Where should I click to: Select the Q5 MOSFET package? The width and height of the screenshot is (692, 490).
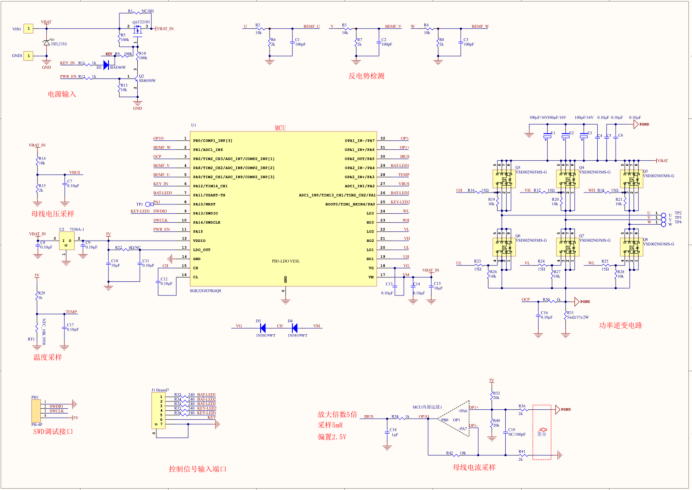pos(631,179)
